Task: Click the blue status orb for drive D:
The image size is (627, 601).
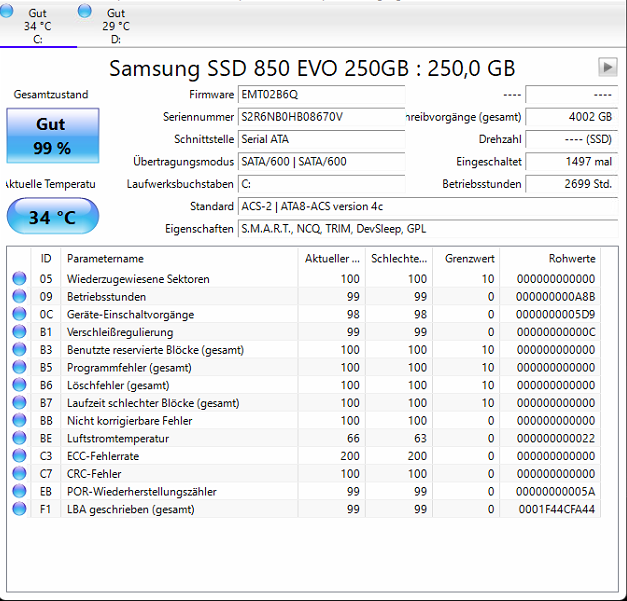Action: 84,11
